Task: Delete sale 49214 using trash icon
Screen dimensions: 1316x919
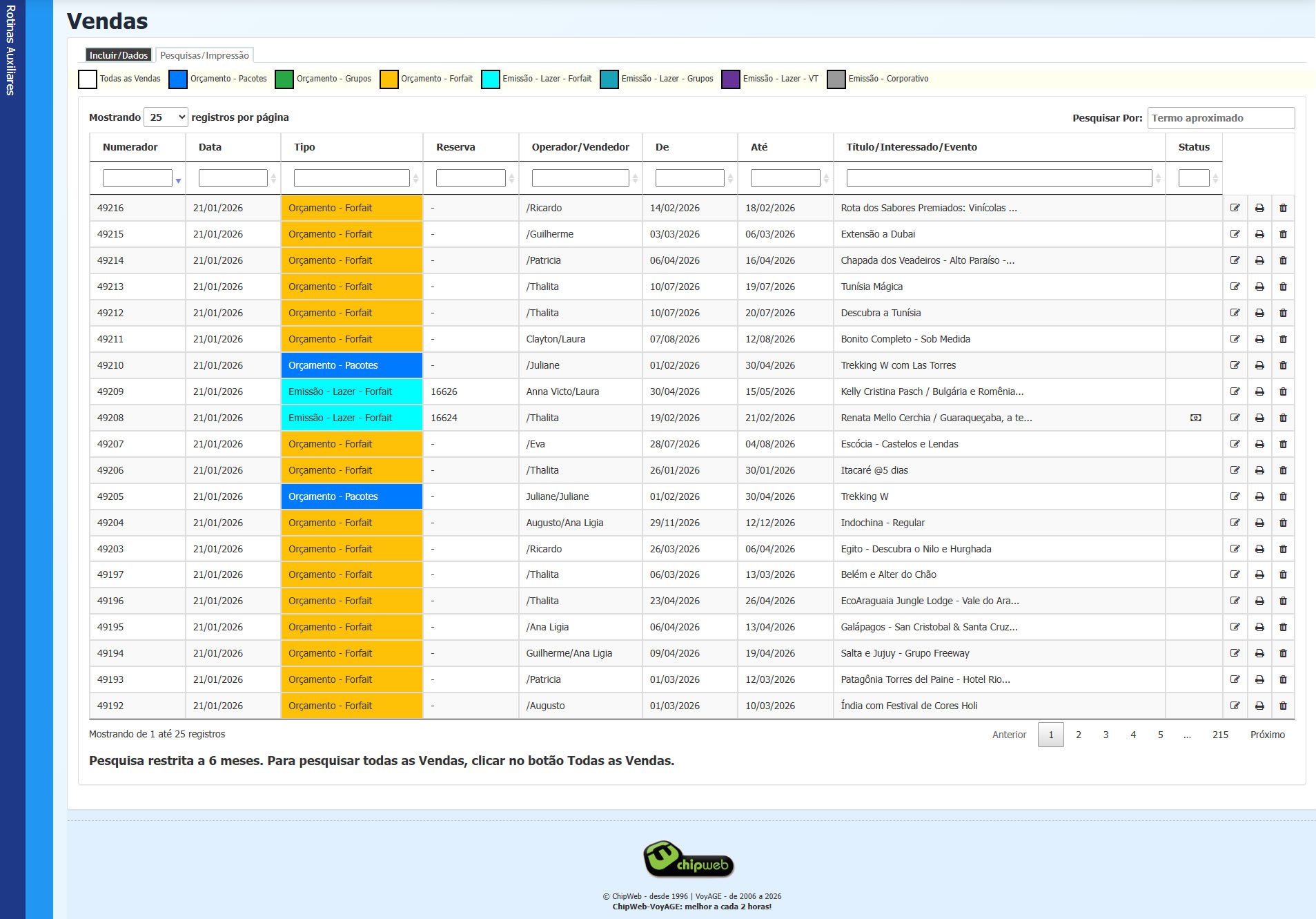Action: pyautogui.click(x=1283, y=260)
